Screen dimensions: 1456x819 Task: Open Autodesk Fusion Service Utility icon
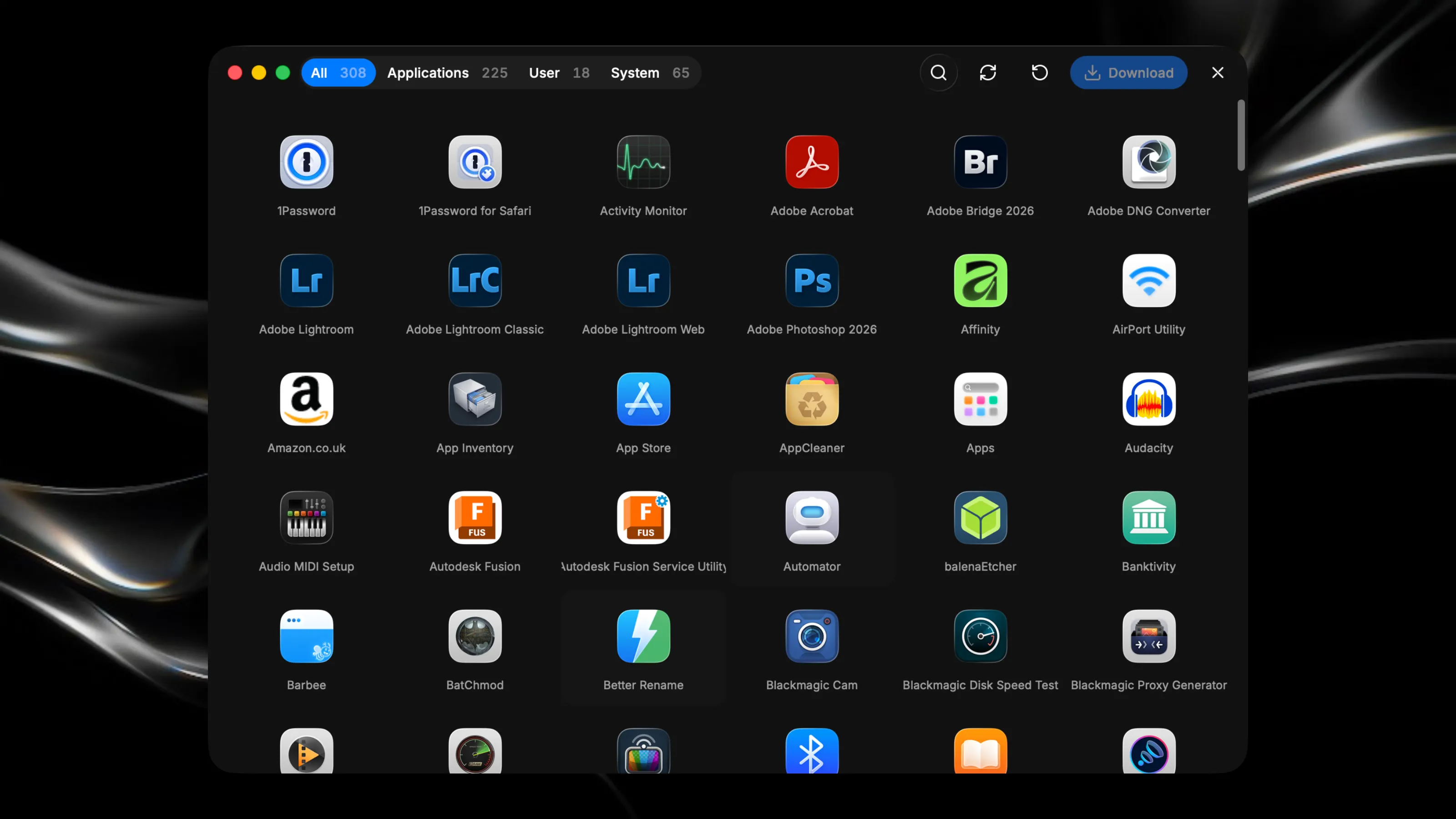(643, 518)
